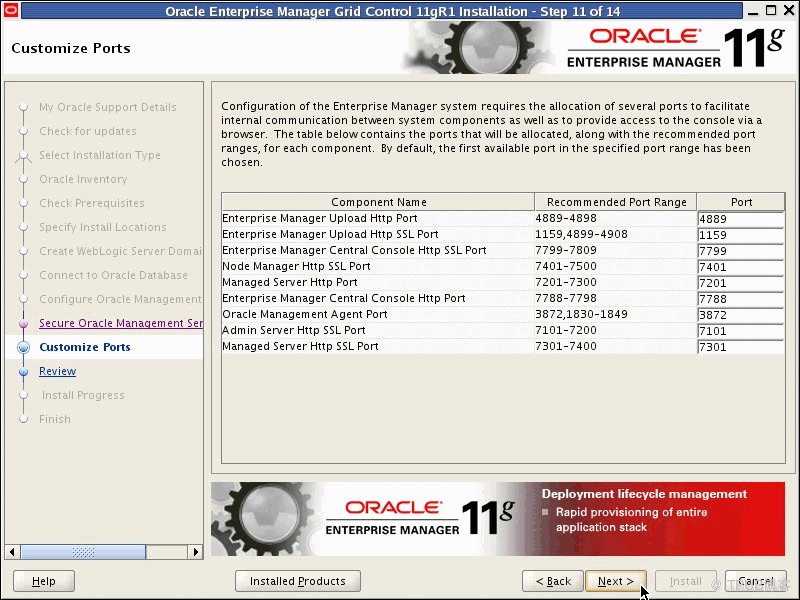Click the Select Installation Type step
The height and width of the screenshot is (600, 800).
[x=100, y=155]
